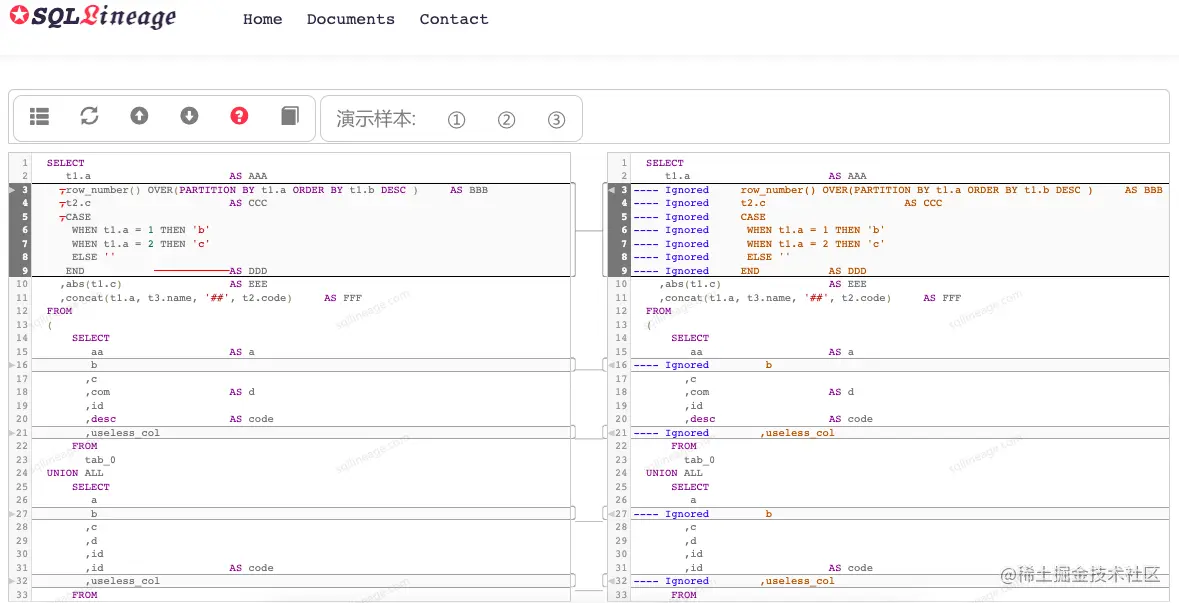Viewport: 1179px width, 603px height.
Task: Click right pane merge arrow at line 21
Action: coord(611,432)
